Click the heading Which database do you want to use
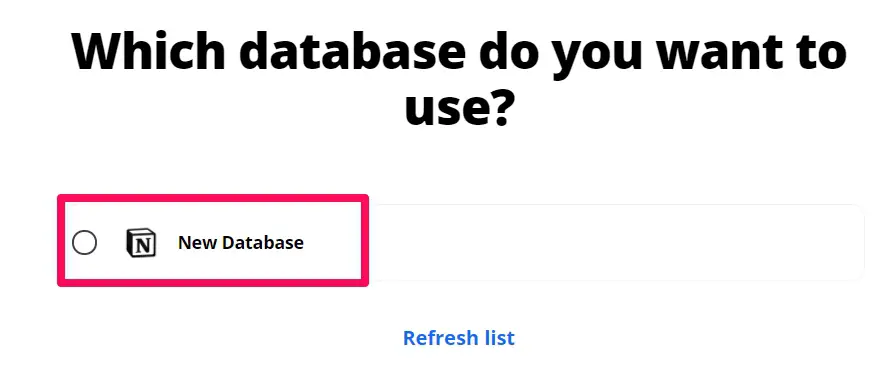 tap(459, 78)
